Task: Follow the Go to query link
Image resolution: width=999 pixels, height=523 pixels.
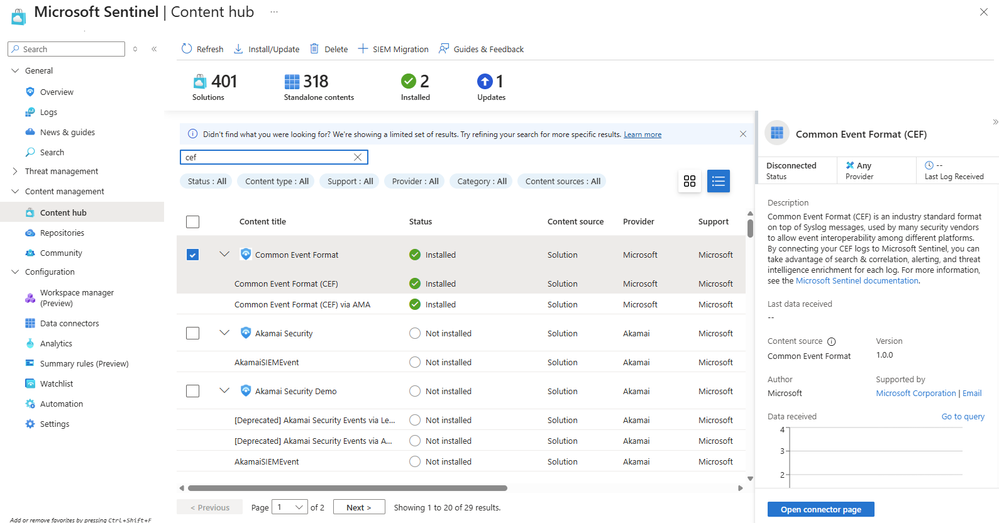Action: 962,416
